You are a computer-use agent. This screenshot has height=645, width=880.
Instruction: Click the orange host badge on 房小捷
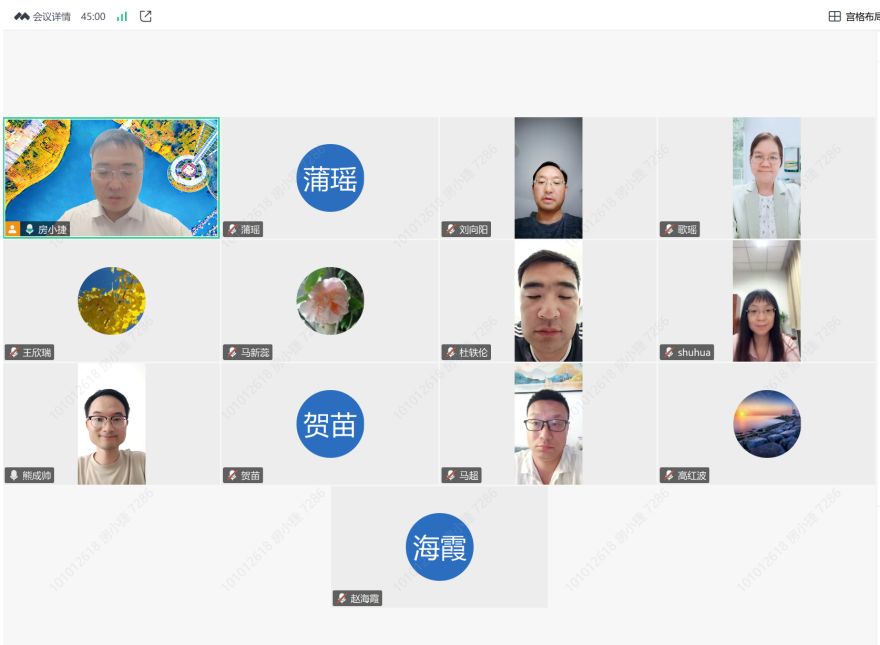(12, 229)
